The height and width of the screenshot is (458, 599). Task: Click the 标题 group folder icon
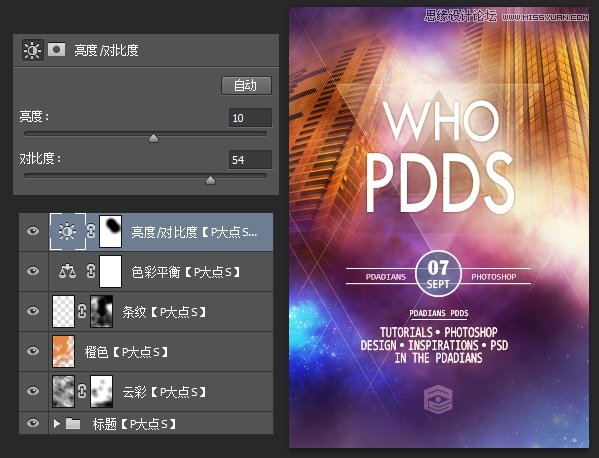[73, 423]
